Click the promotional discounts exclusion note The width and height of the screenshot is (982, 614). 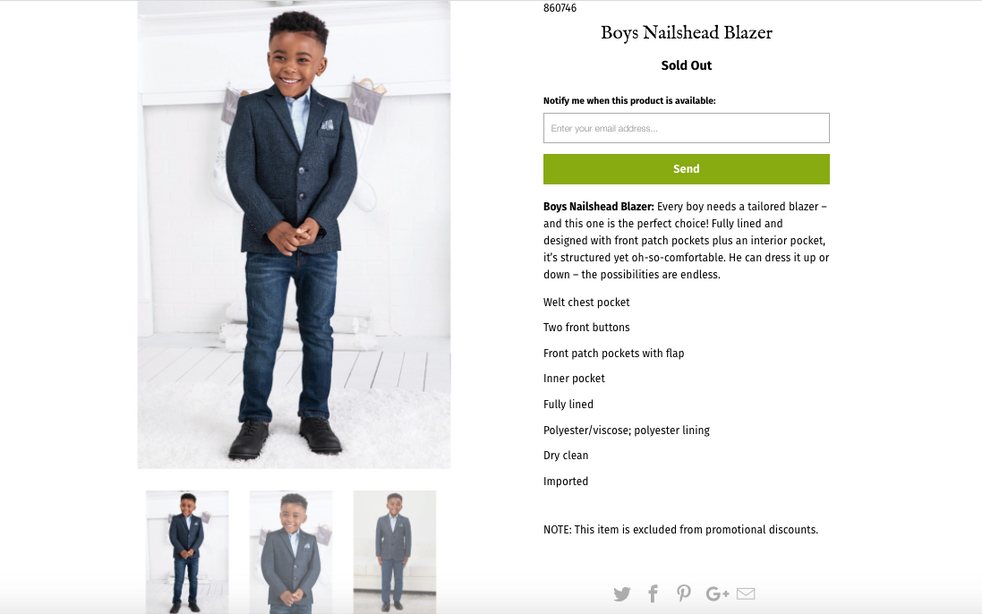(x=680, y=530)
